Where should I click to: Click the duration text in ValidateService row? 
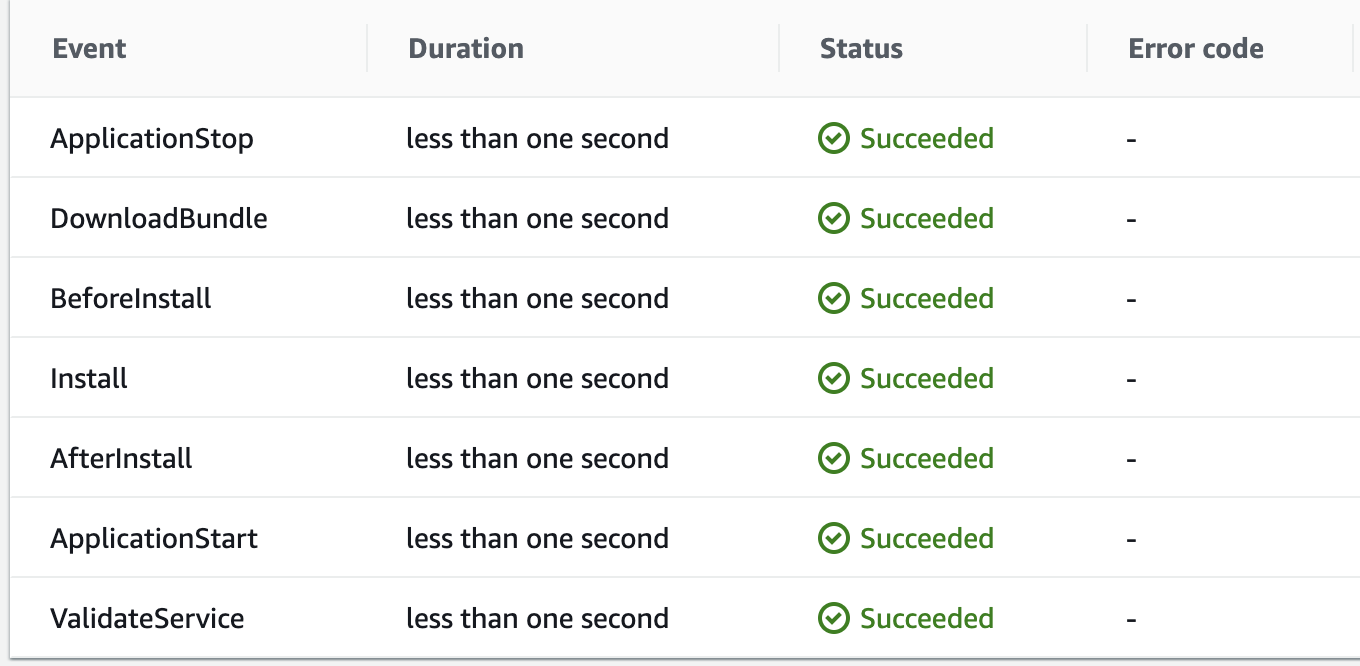point(537,619)
